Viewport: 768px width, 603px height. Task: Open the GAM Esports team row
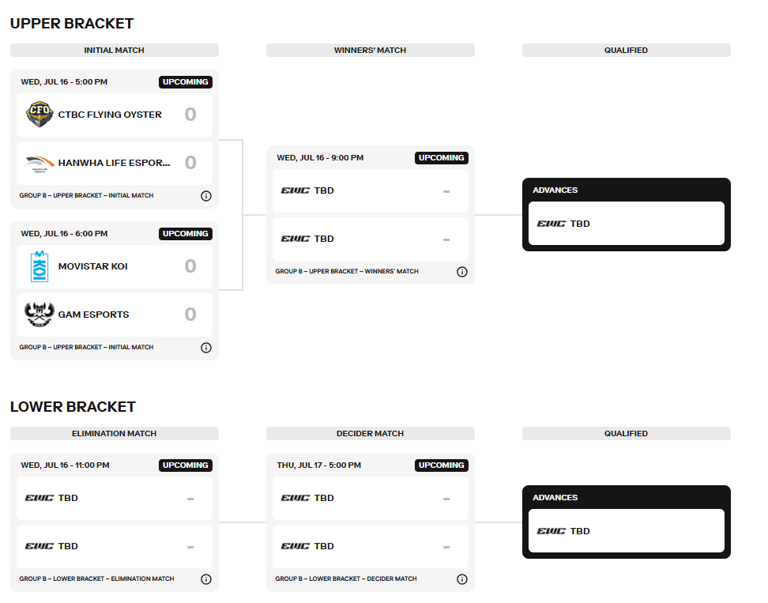114,315
